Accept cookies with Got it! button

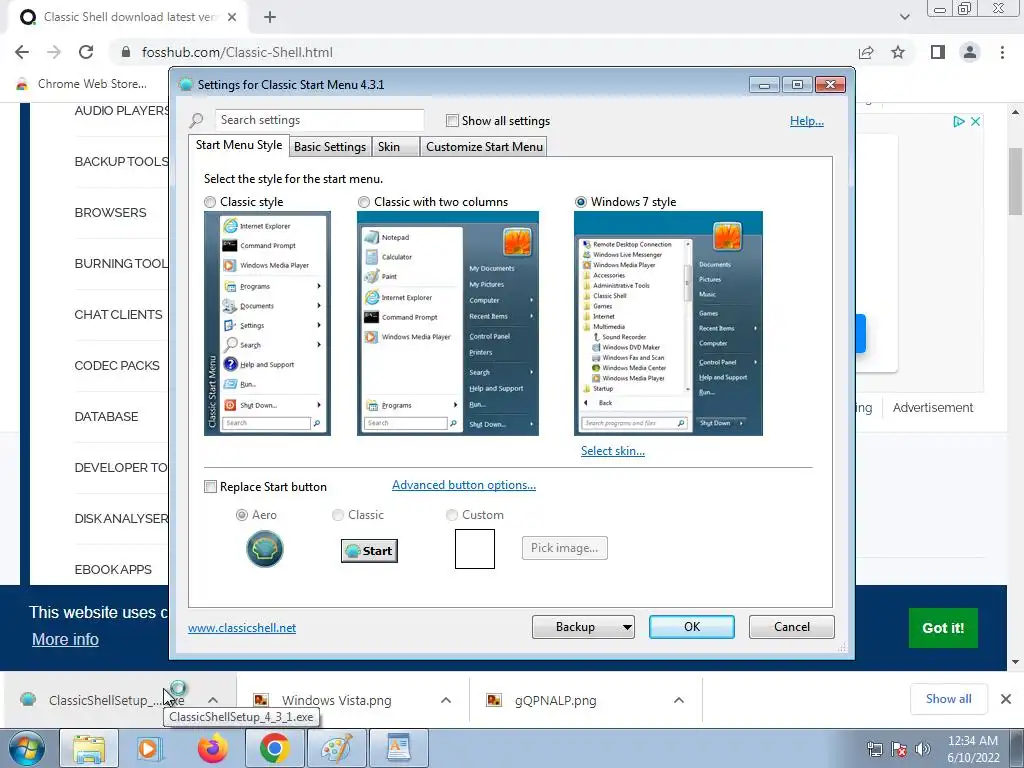point(943,628)
